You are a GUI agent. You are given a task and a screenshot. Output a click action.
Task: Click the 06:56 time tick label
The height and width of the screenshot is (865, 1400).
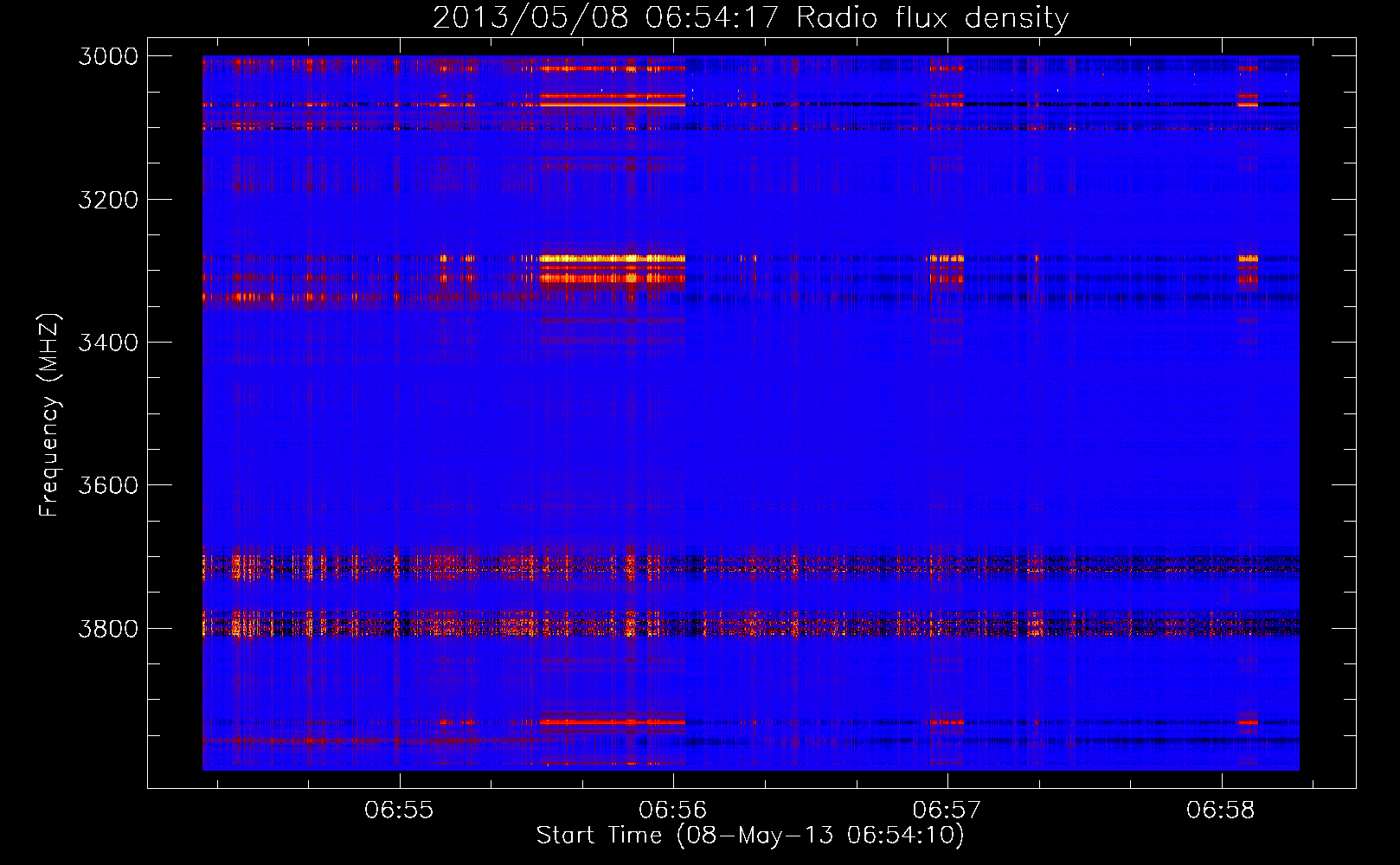point(673,811)
